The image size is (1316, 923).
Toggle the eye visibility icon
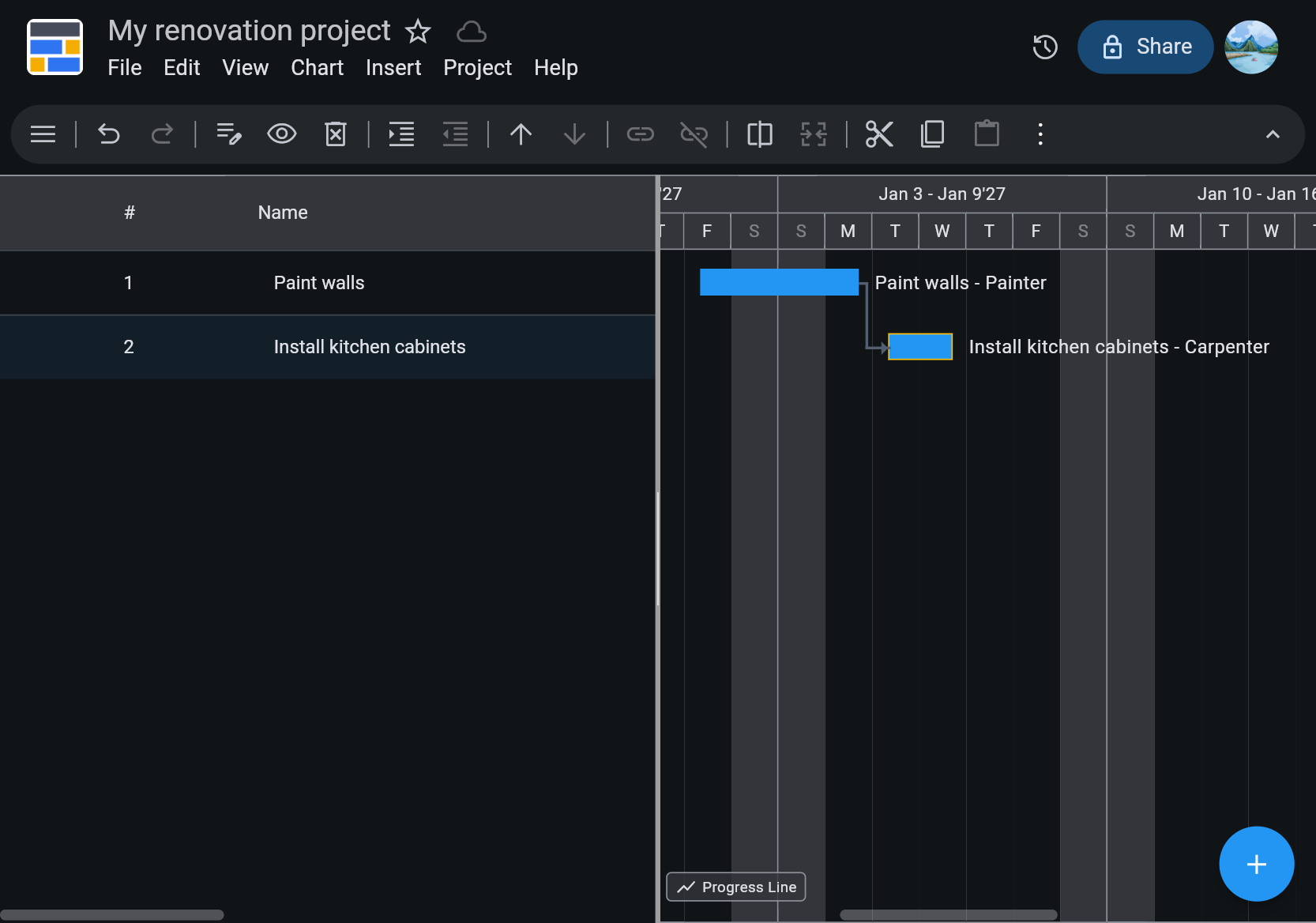point(282,134)
